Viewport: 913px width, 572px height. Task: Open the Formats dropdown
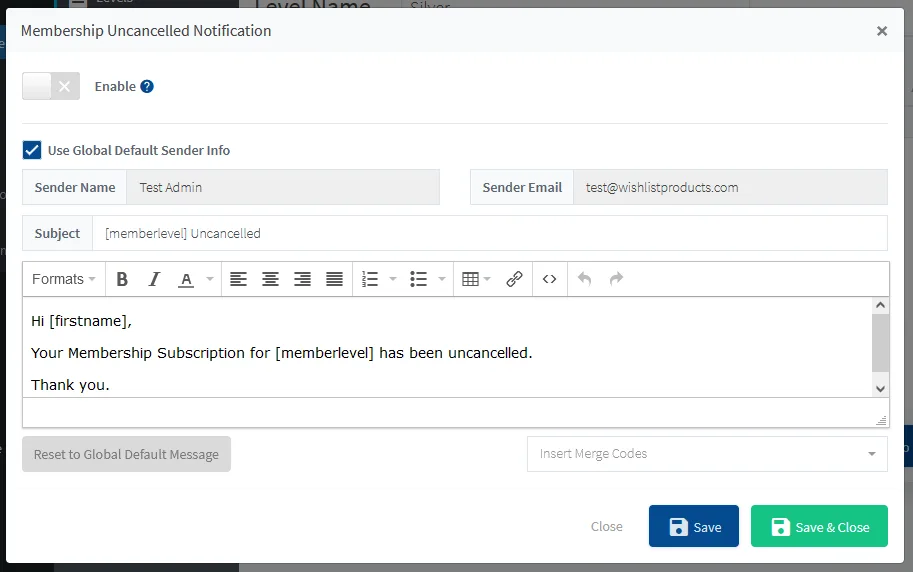[63, 279]
